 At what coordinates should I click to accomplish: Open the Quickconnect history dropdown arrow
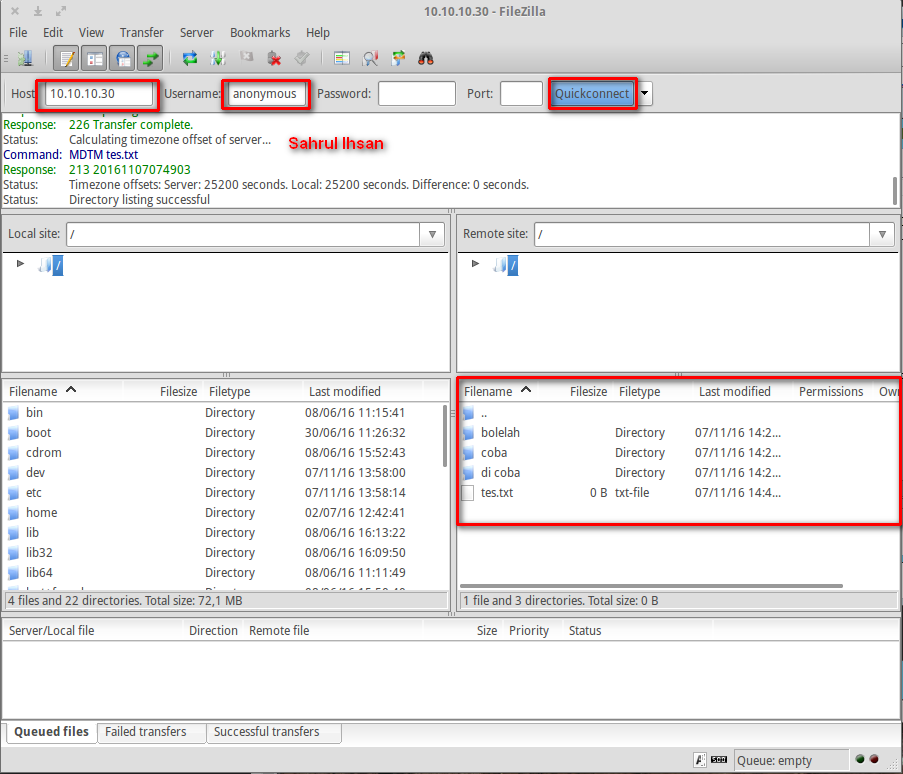pyautogui.click(x=645, y=94)
